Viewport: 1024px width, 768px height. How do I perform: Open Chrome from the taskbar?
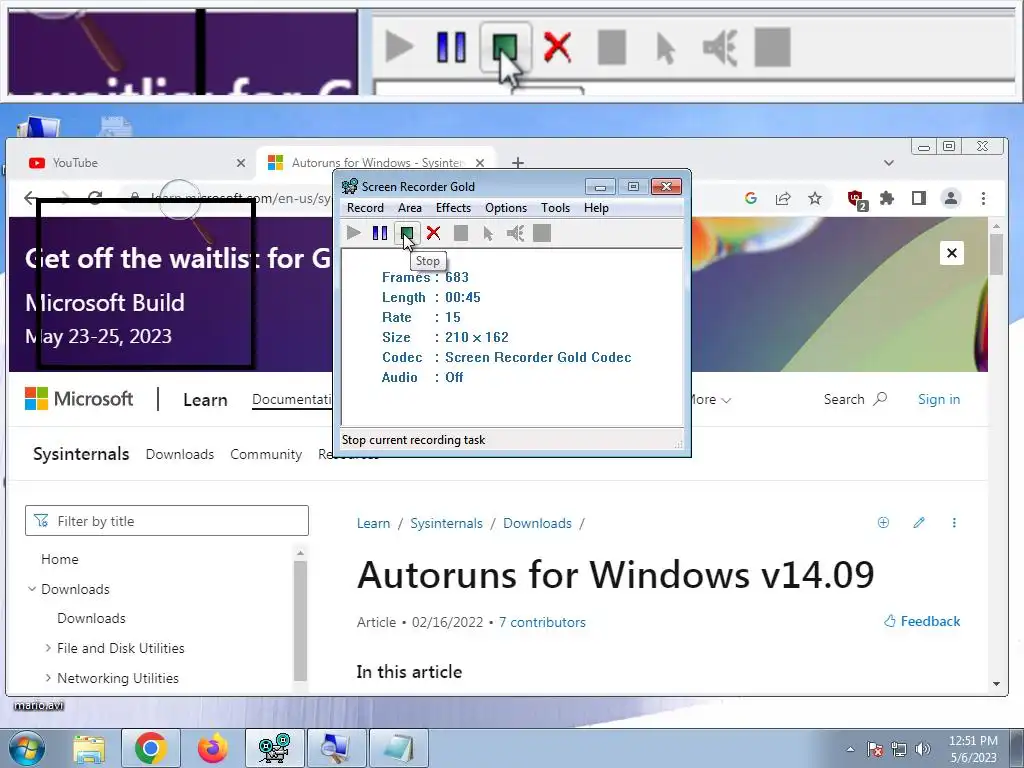click(x=150, y=748)
